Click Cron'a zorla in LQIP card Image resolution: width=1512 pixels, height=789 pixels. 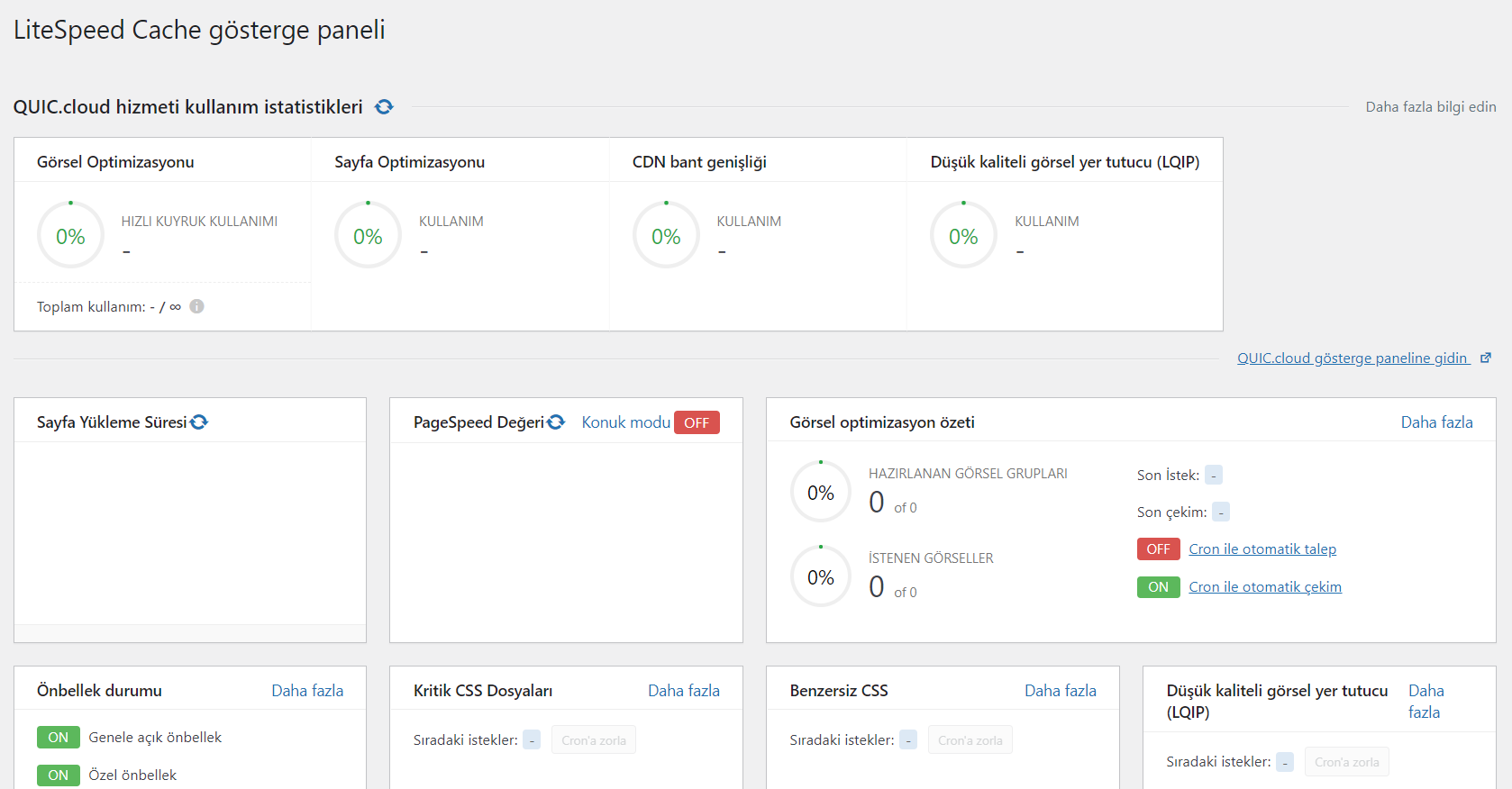1347,761
